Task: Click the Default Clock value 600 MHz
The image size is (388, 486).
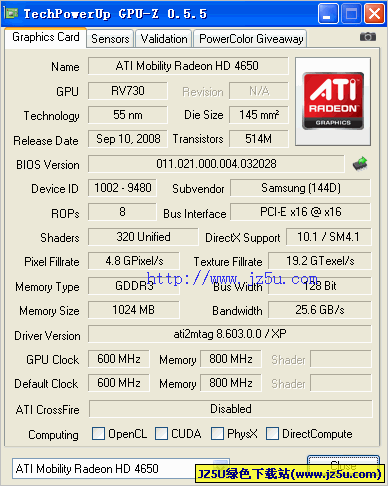Action: [x=119, y=383]
